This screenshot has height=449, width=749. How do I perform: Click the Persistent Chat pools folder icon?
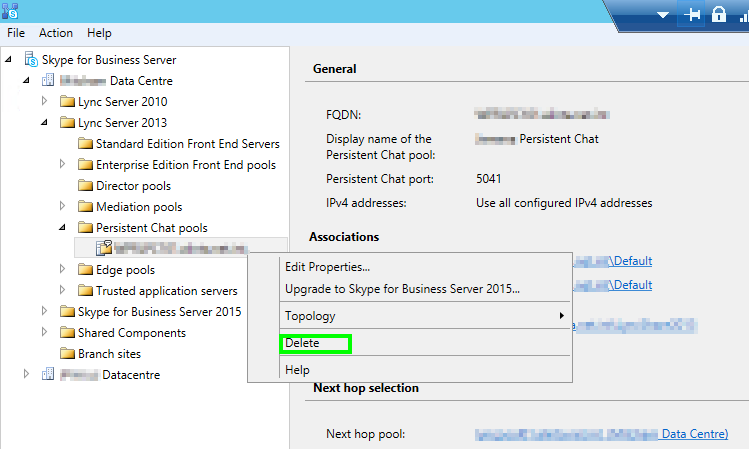pyautogui.click(x=86, y=227)
